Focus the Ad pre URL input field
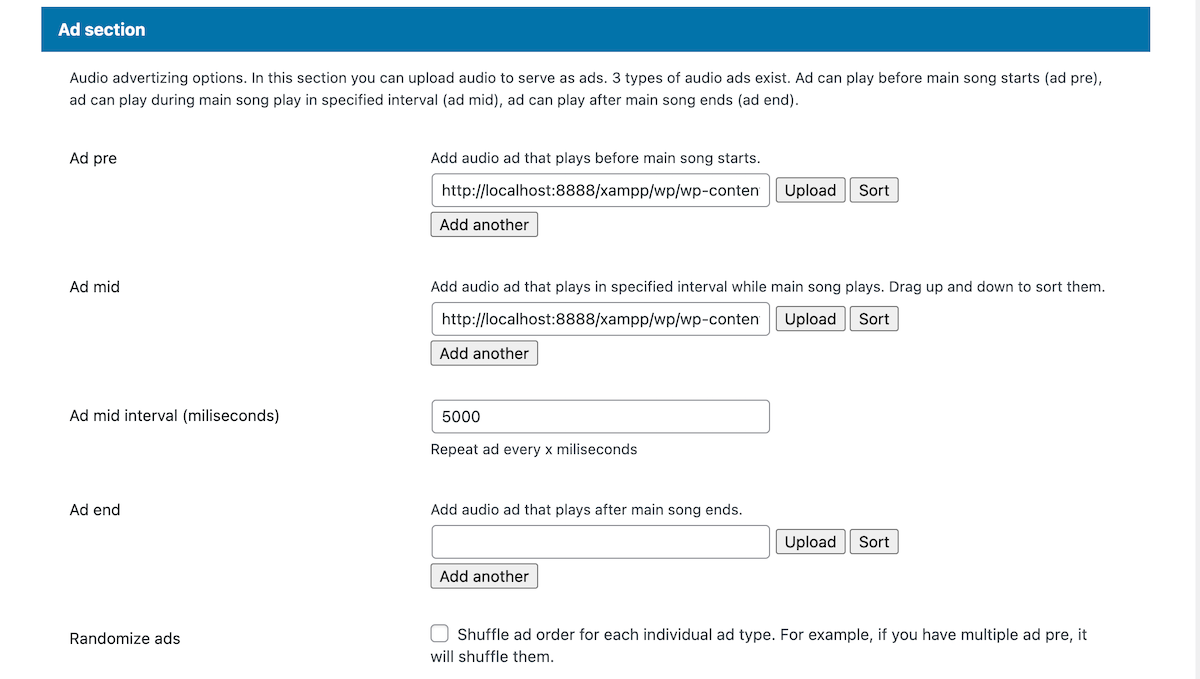1200x679 pixels. click(600, 190)
